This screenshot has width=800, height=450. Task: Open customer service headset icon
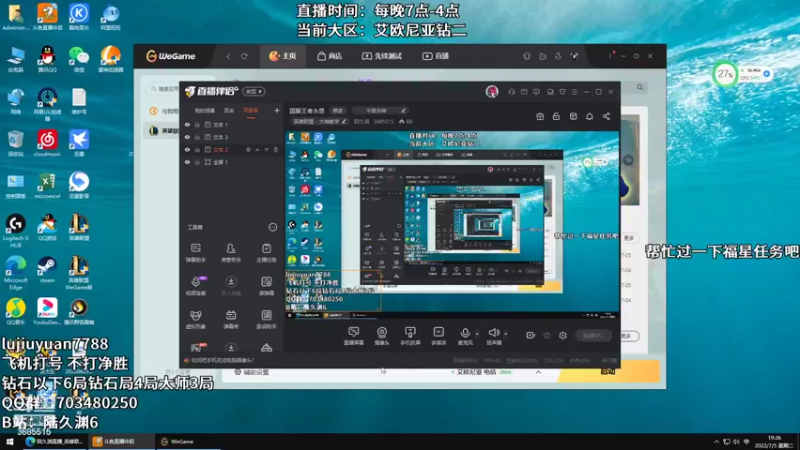(x=511, y=92)
